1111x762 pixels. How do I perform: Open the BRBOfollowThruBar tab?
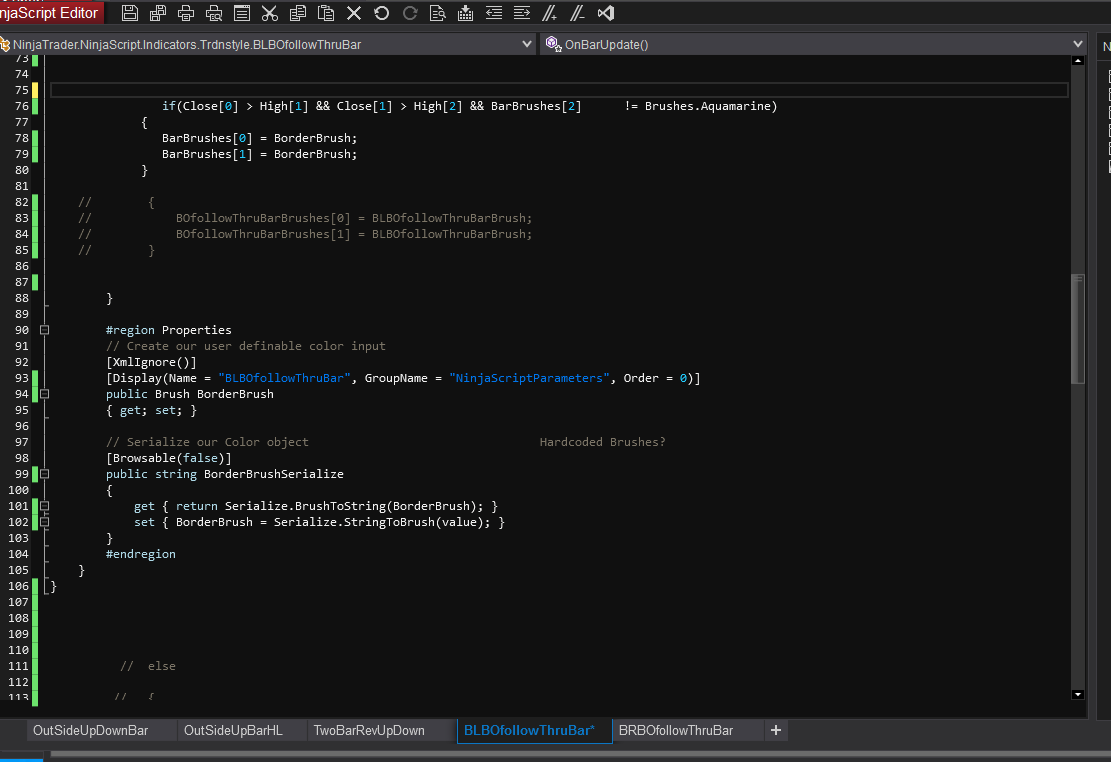coord(676,731)
